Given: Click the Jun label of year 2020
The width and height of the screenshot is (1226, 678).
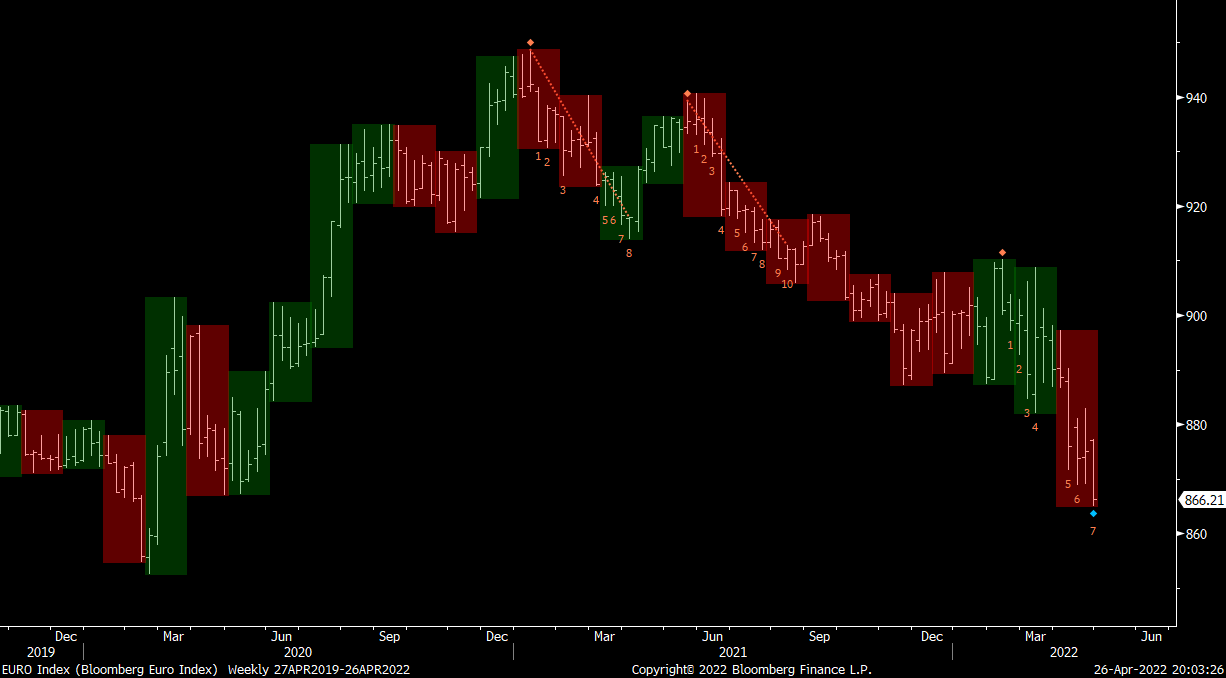Looking at the screenshot, I should click(x=281, y=636).
